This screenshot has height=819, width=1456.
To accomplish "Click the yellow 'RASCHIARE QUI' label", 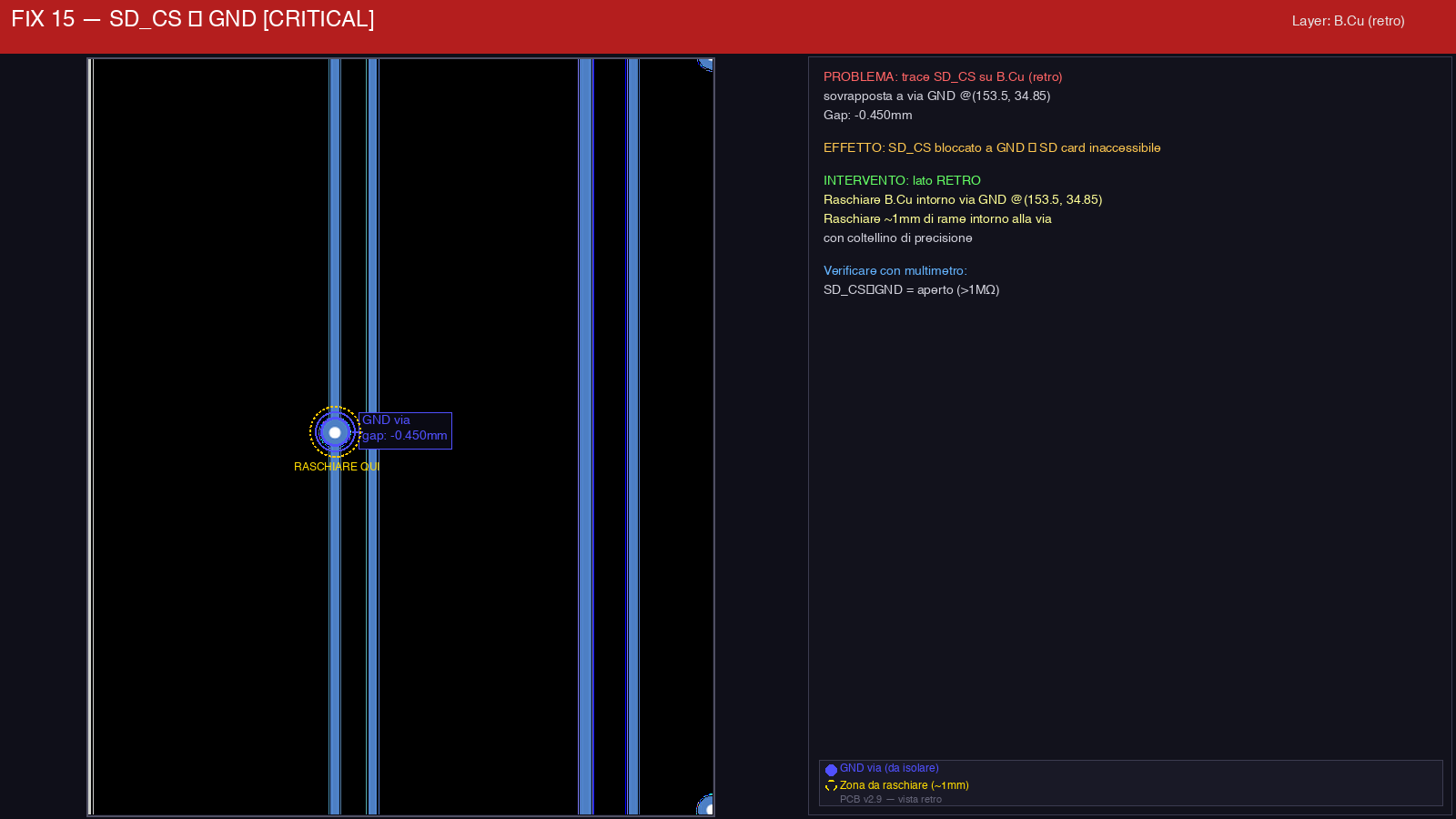I will (x=336, y=467).
